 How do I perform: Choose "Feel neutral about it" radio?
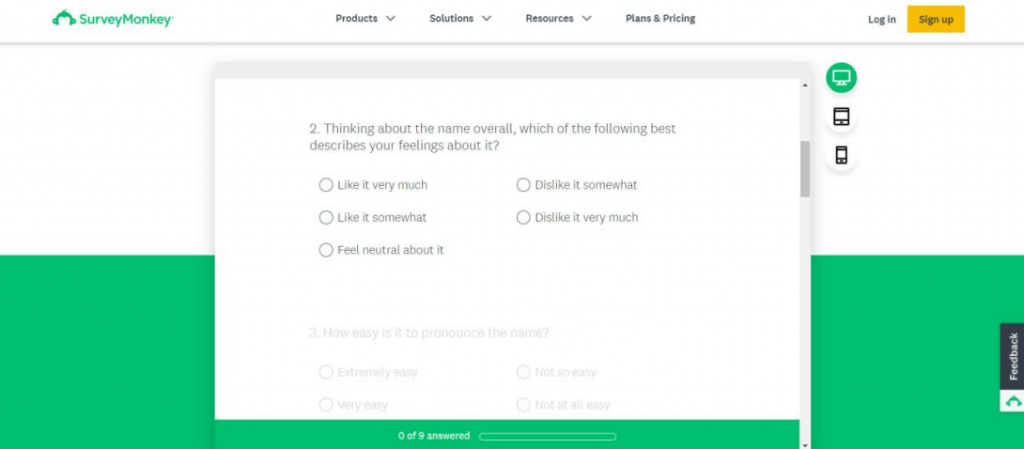(x=381, y=250)
